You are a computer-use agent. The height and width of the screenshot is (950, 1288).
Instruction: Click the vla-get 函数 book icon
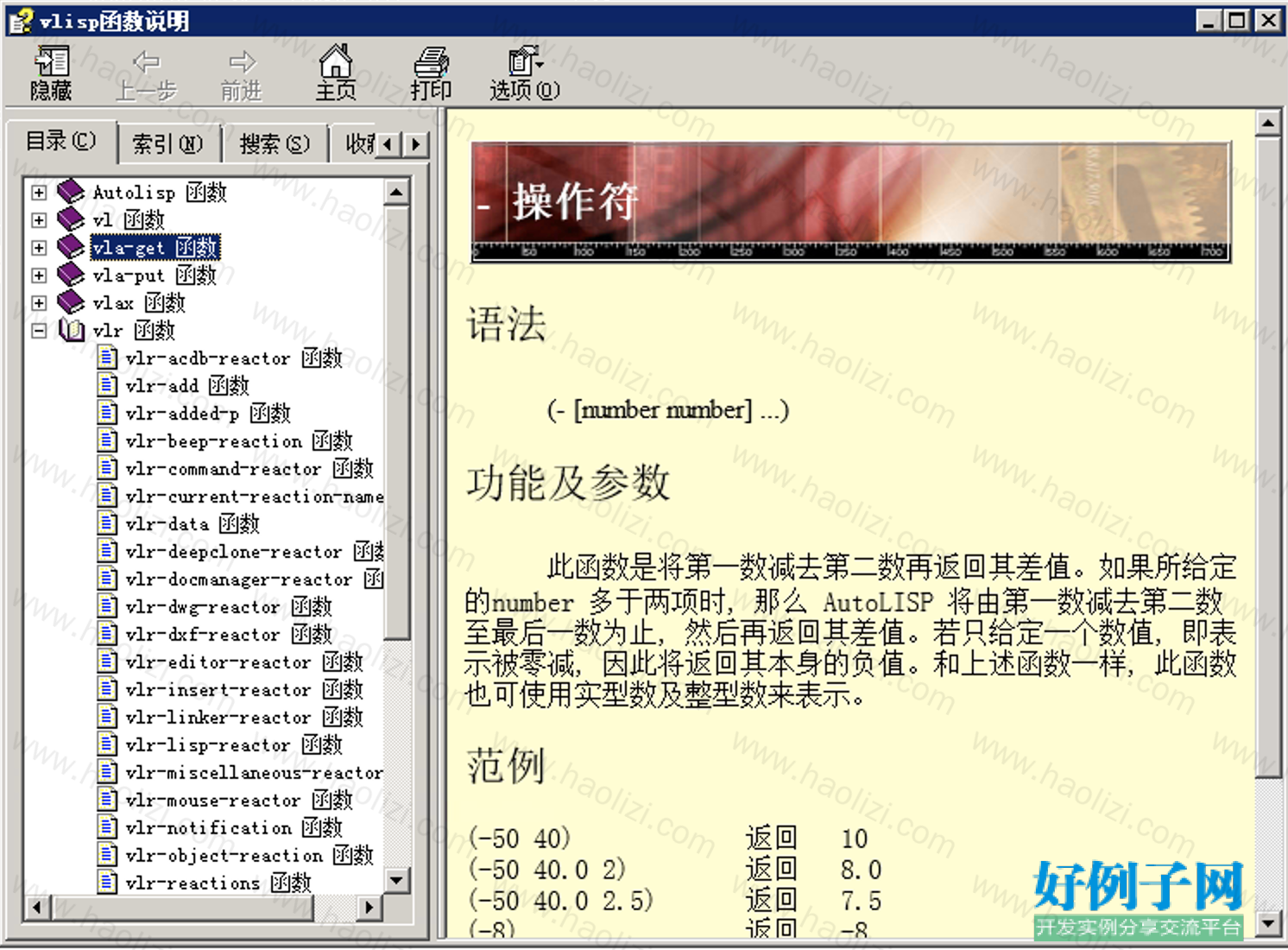click(71, 247)
